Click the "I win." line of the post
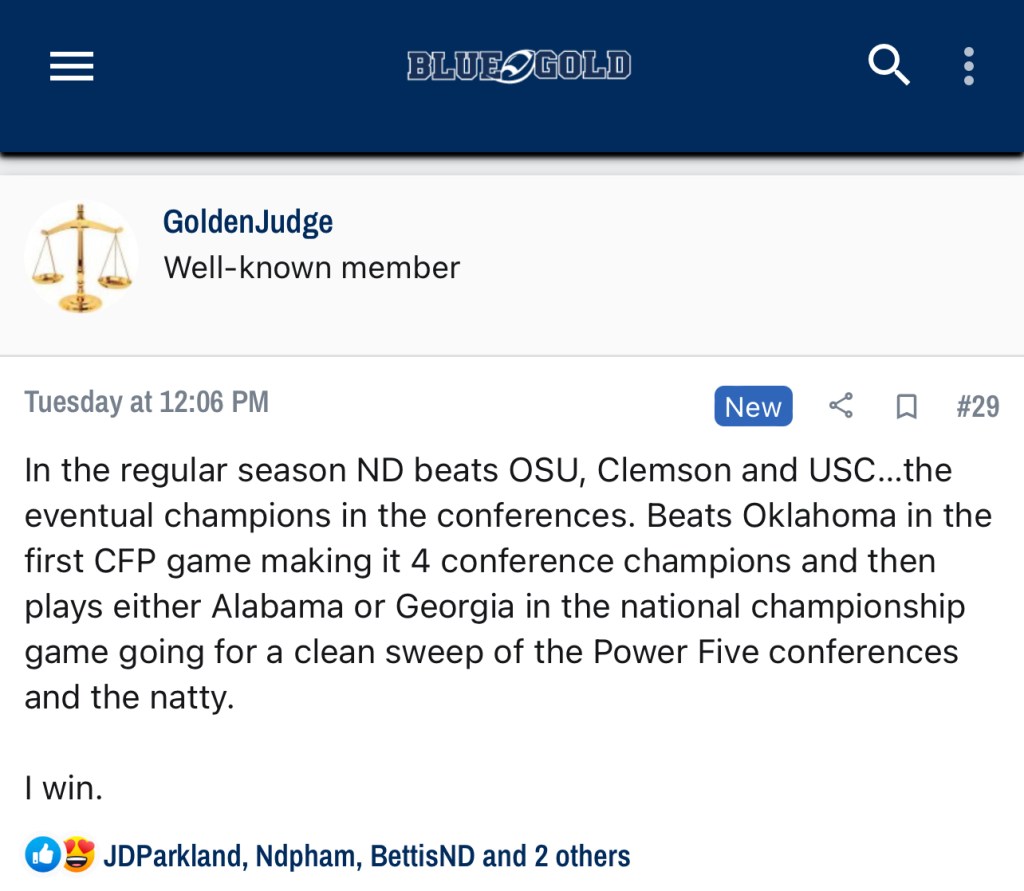 coord(64,789)
